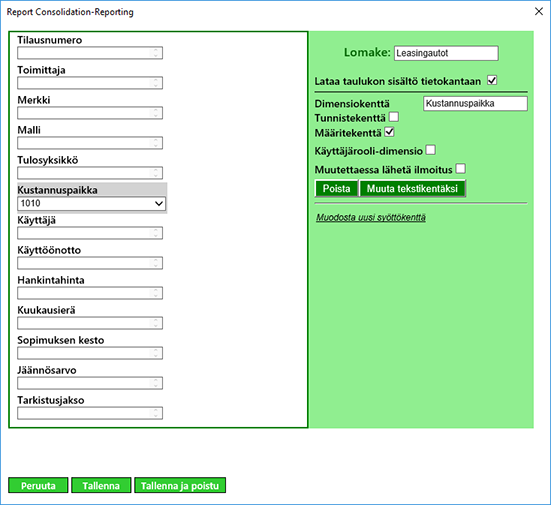Select the Toimittaja input field
551x505 pixels.
(90, 83)
